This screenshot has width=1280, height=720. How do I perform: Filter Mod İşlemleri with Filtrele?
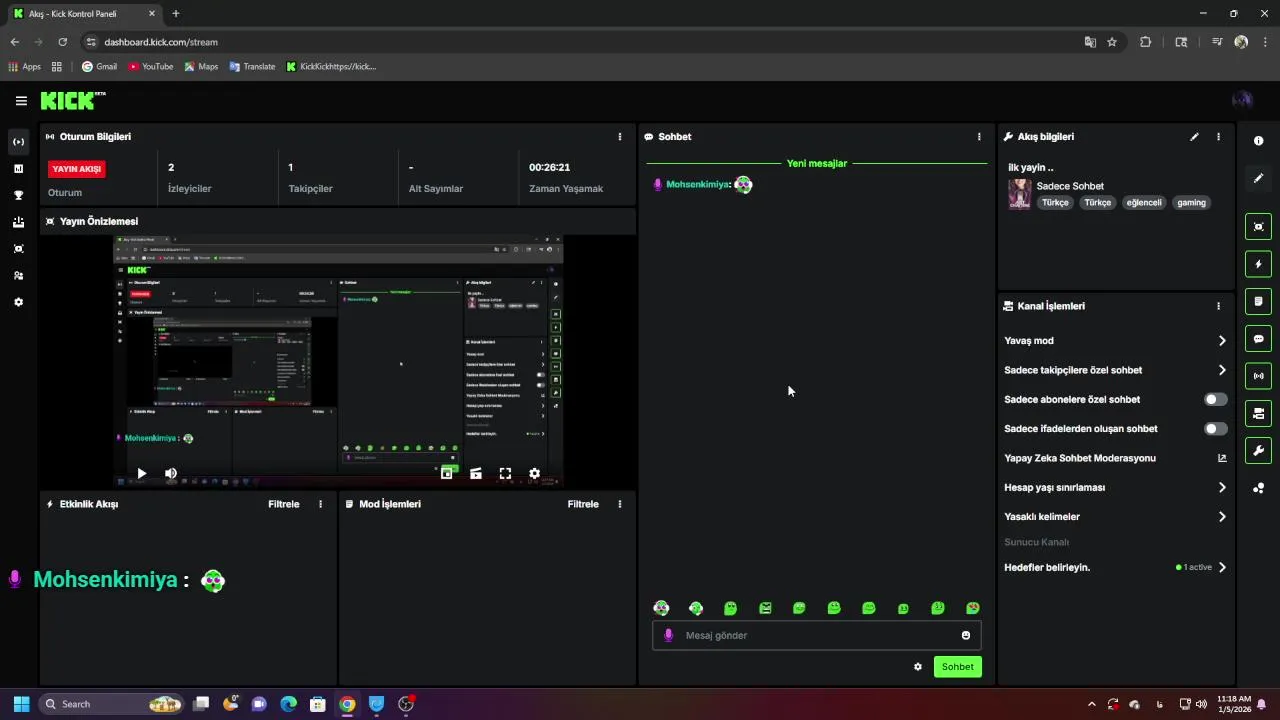[583, 504]
